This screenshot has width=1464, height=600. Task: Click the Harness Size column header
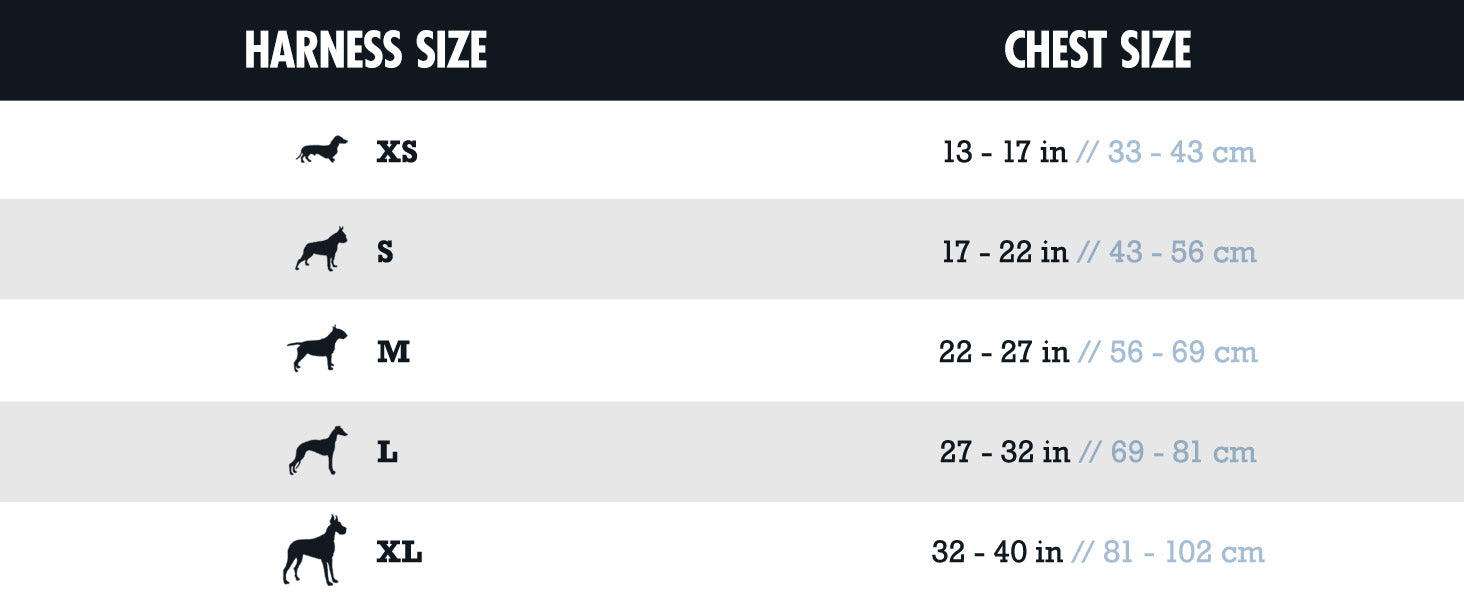click(x=366, y=50)
